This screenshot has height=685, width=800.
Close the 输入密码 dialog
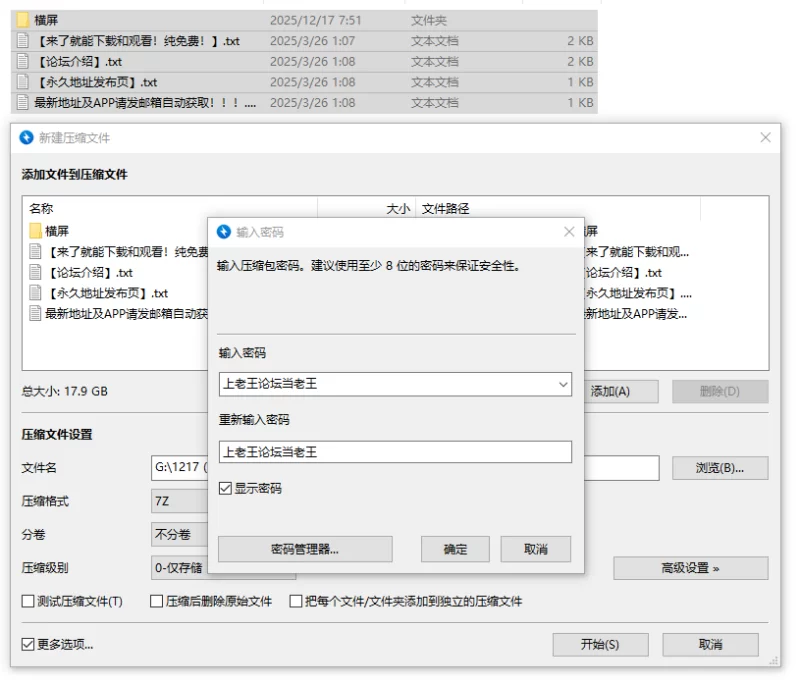coord(569,232)
